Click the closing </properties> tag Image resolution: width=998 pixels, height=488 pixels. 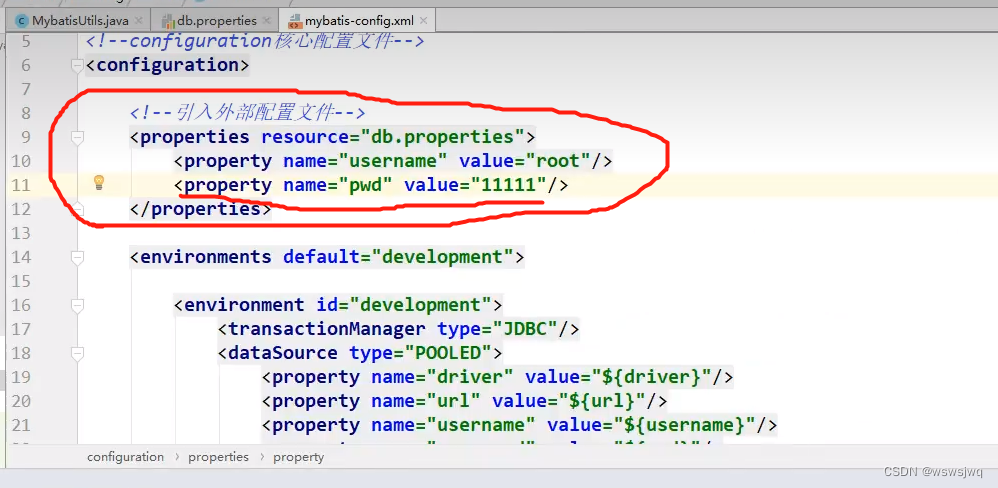(200, 209)
